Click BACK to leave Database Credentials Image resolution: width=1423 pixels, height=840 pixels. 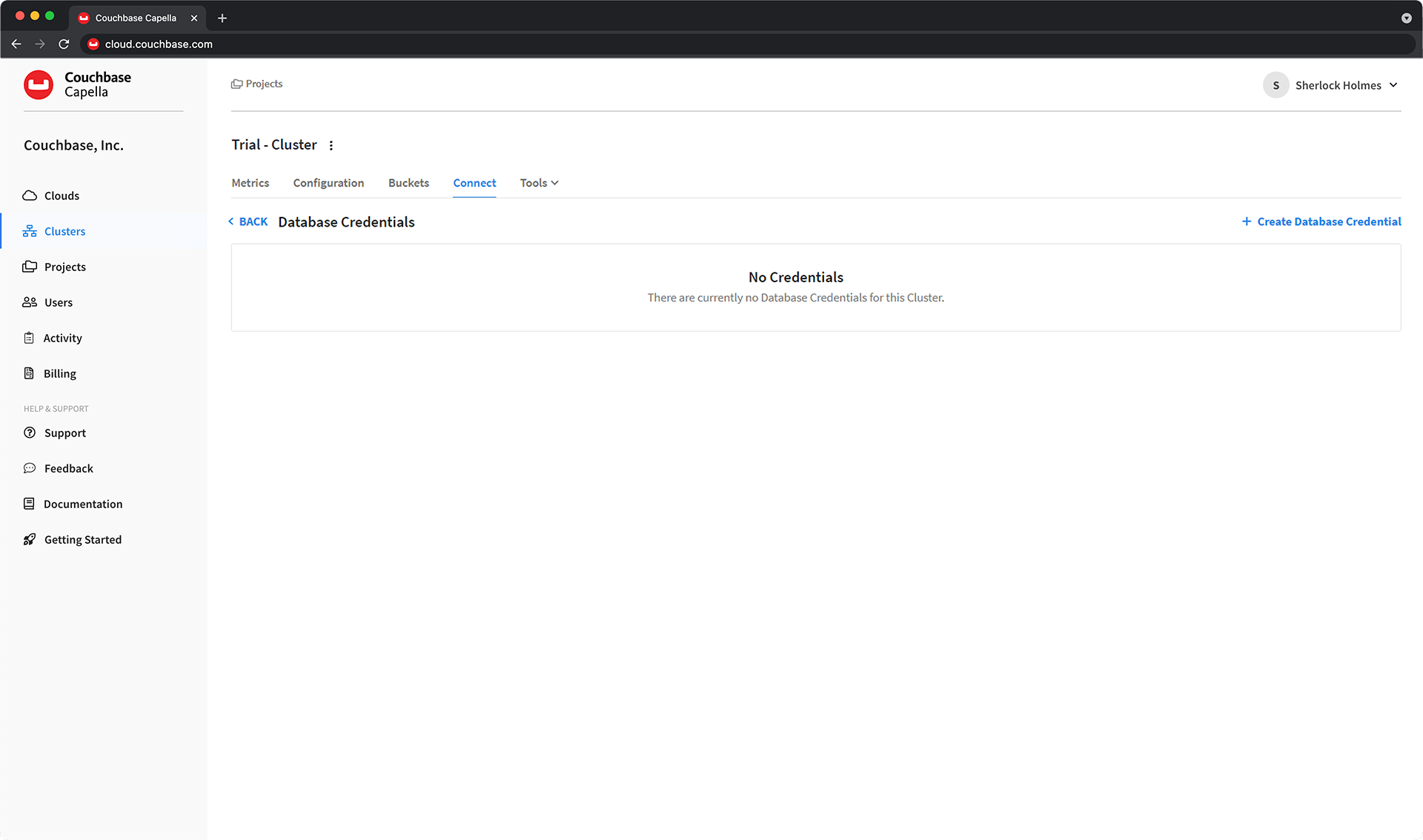click(248, 221)
